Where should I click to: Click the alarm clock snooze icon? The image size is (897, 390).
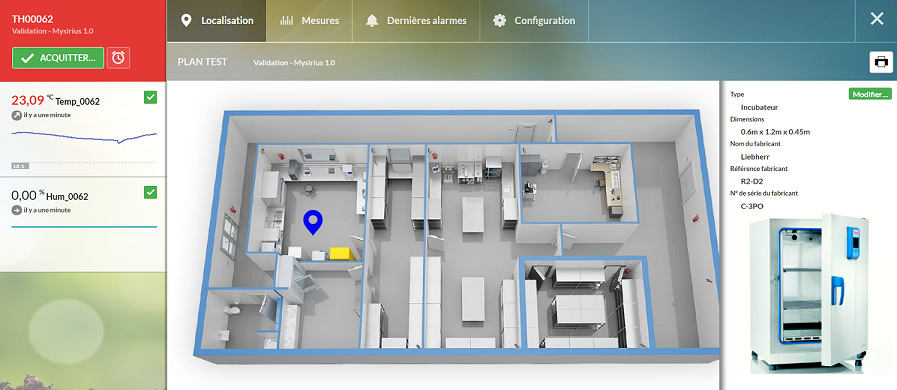(x=118, y=58)
